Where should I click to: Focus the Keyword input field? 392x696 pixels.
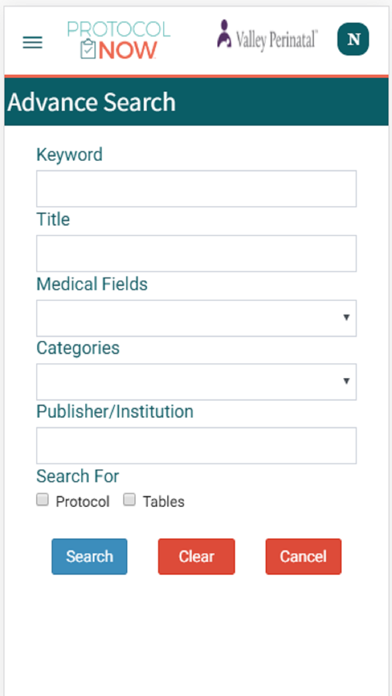[196, 189]
